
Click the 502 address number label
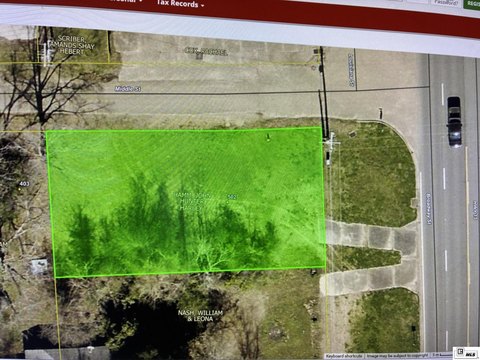point(232,197)
